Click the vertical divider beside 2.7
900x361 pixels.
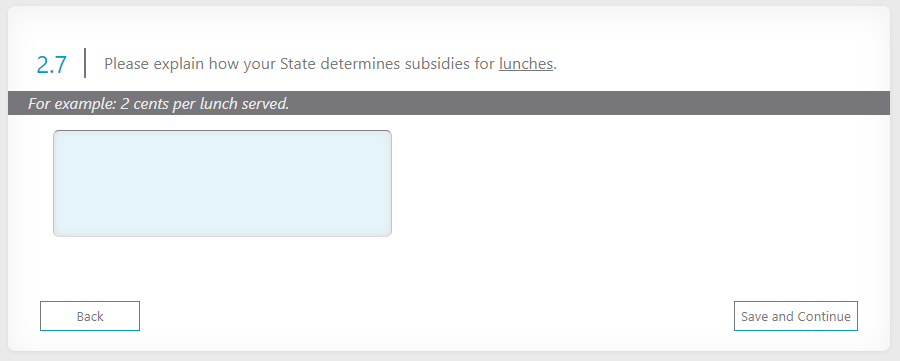tap(85, 63)
